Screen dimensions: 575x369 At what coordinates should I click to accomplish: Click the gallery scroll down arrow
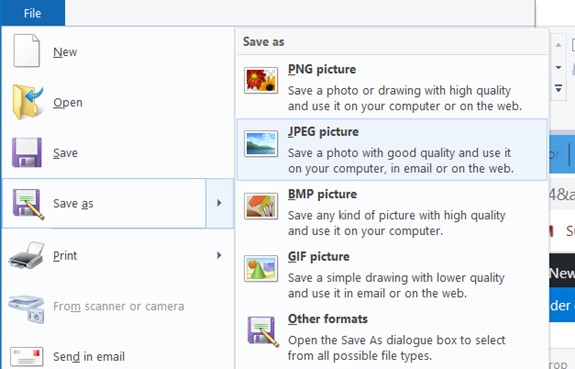tap(558, 67)
